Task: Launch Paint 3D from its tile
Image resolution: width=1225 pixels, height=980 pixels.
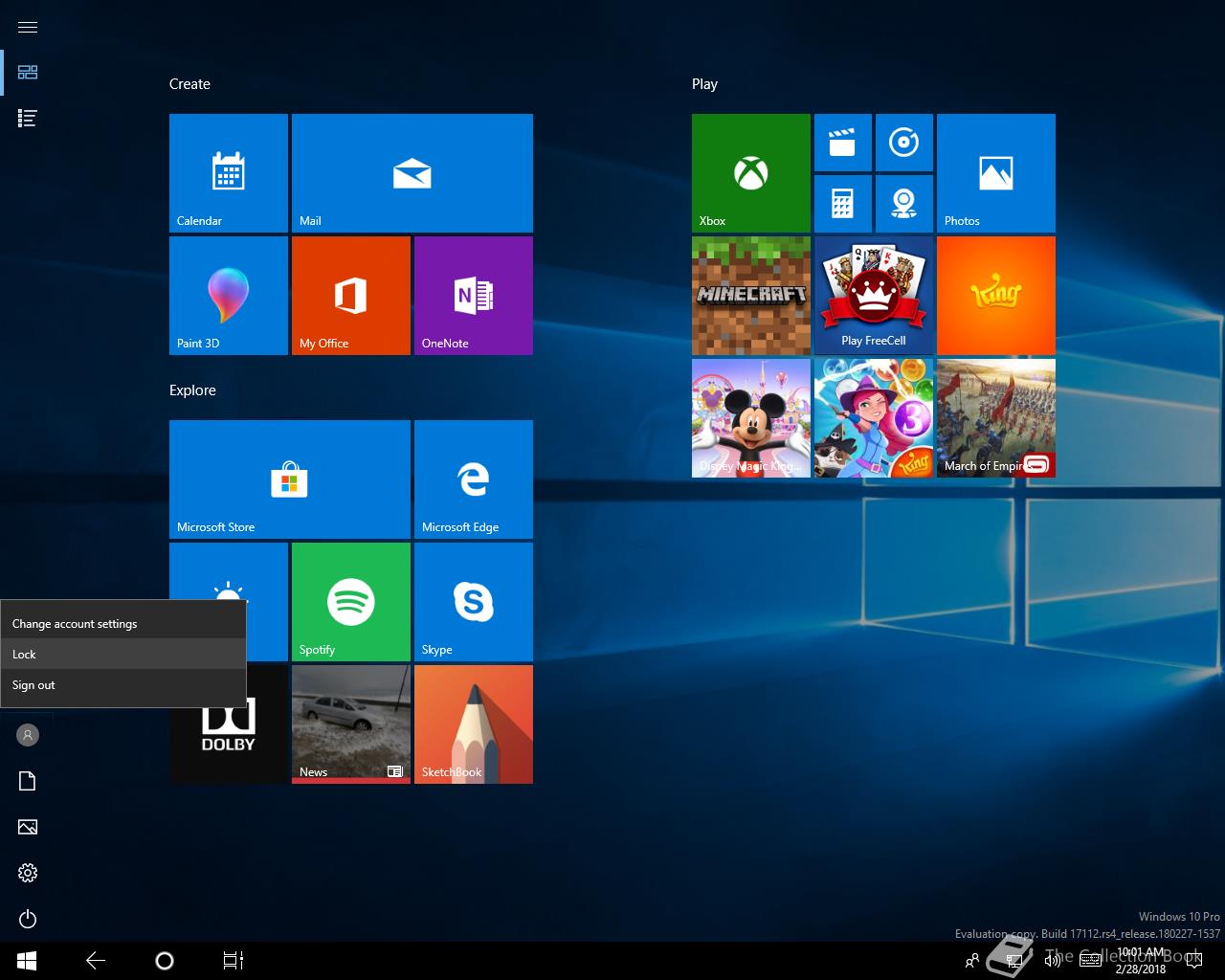Action: click(229, 296)
